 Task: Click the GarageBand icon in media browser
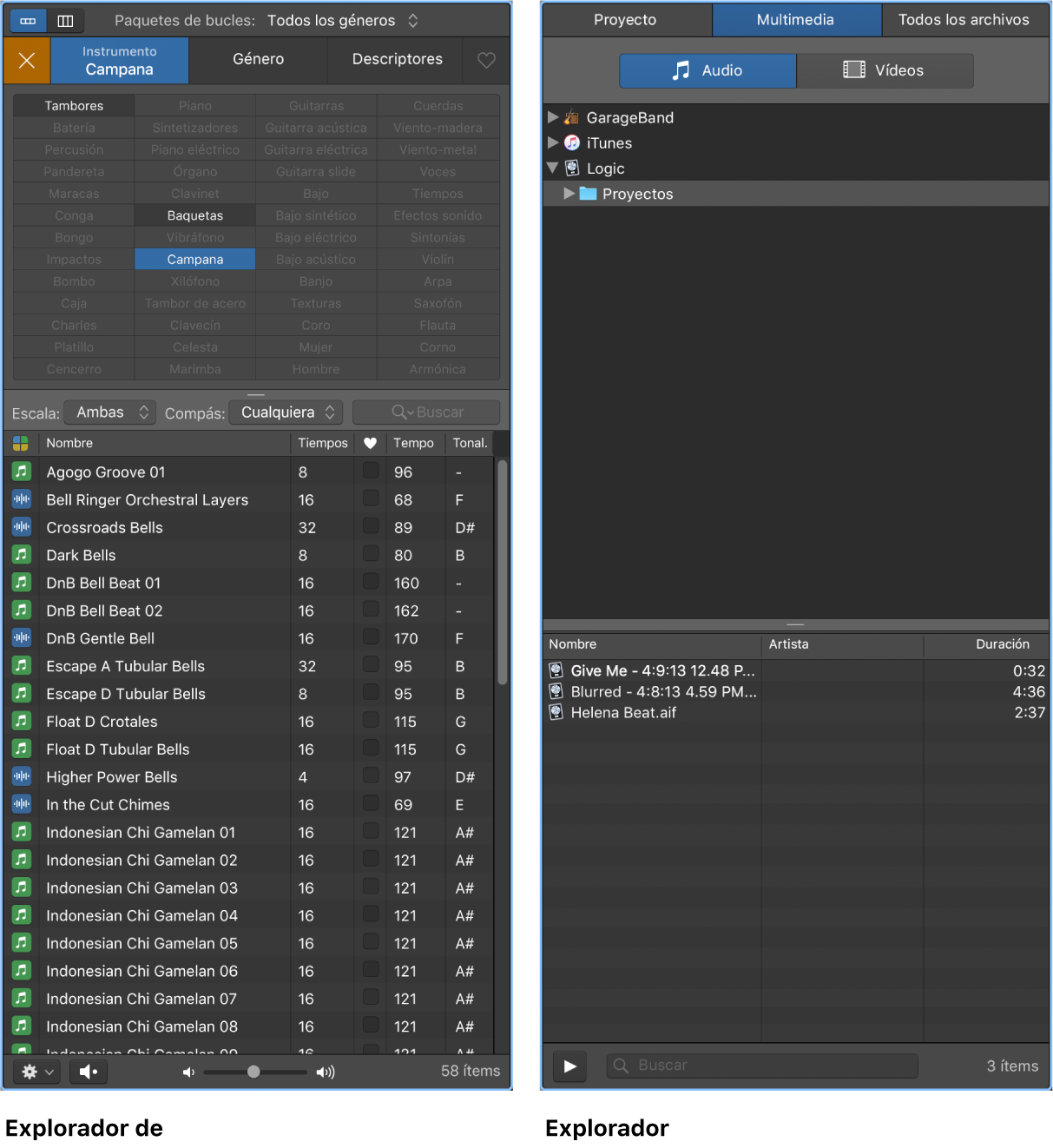571,117
